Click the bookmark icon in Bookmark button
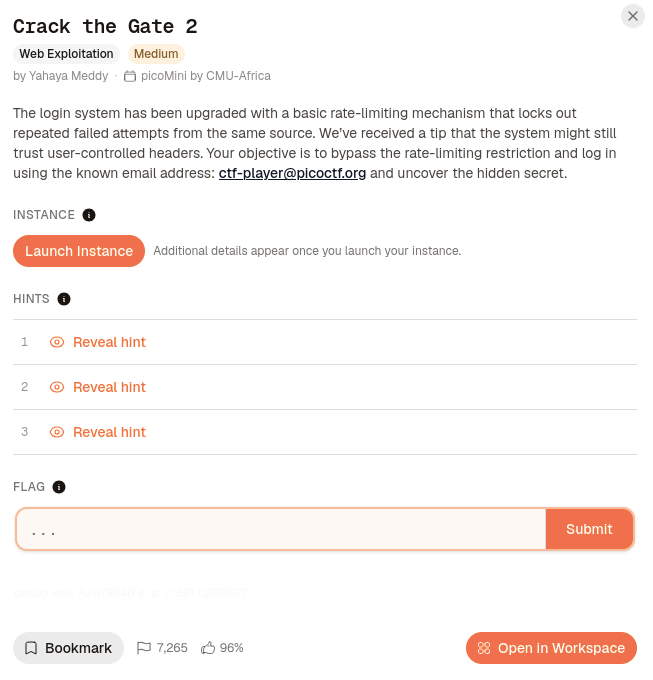 (31, 648)
